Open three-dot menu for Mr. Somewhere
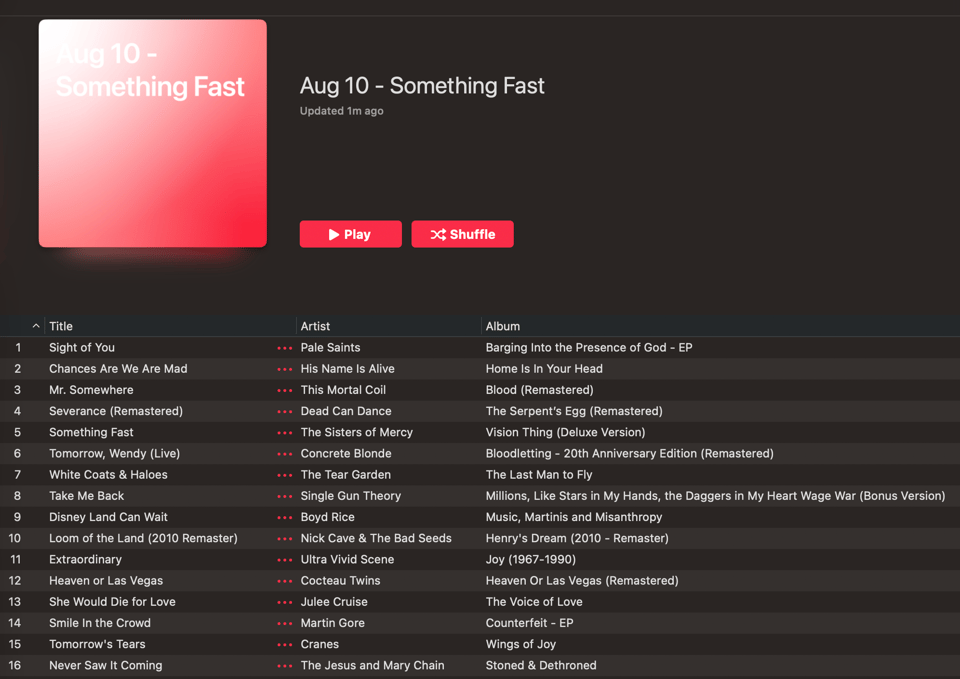The image size is (960, 679). [285, 391]
